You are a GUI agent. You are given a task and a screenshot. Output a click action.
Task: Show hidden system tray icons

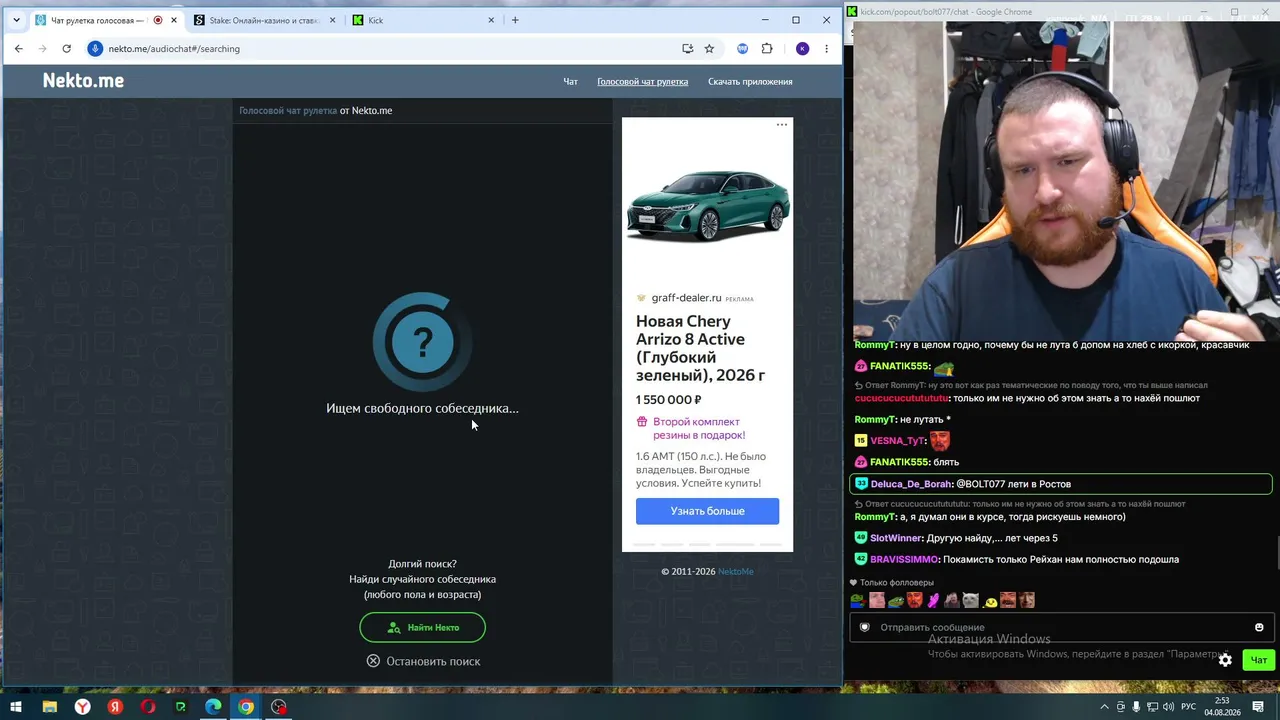pos(1105,707)
